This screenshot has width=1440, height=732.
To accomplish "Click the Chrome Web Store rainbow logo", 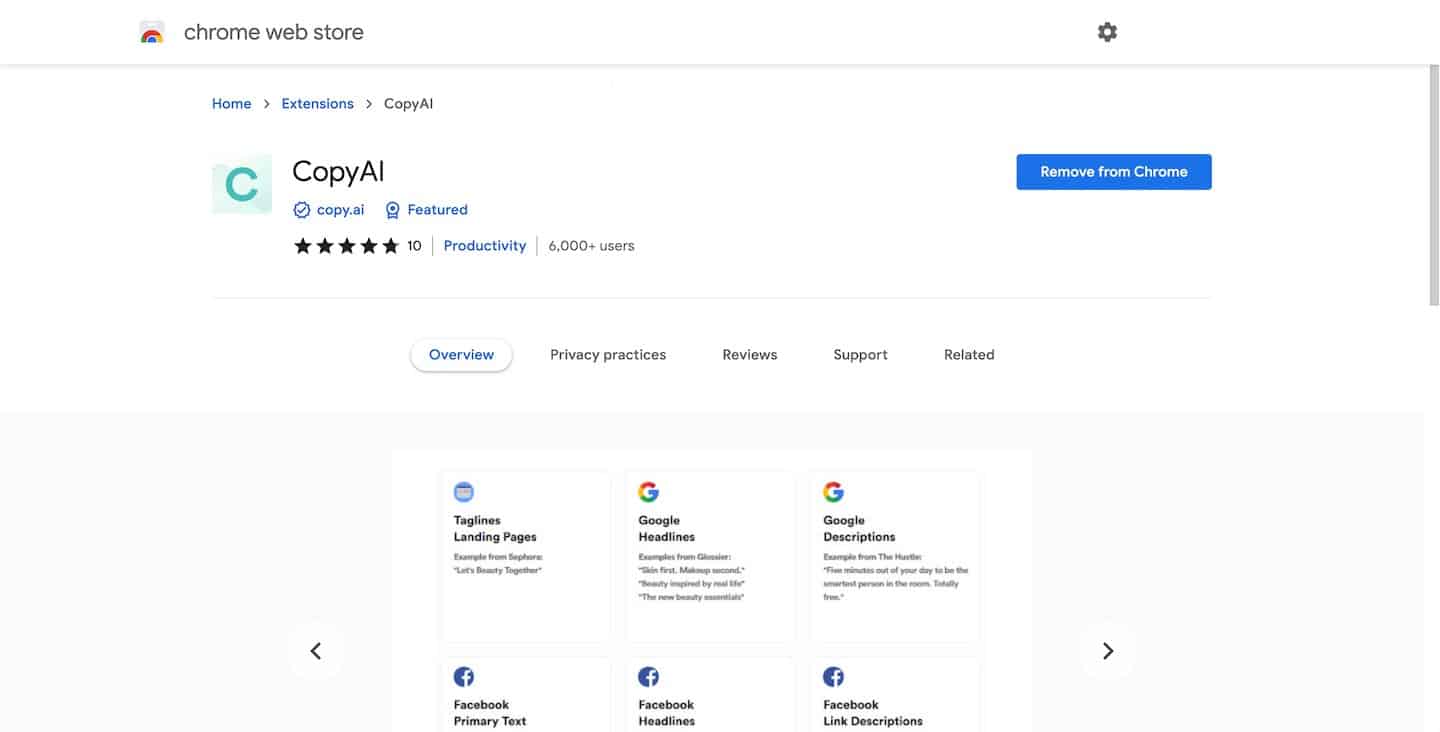I will [x=152, y=32].
